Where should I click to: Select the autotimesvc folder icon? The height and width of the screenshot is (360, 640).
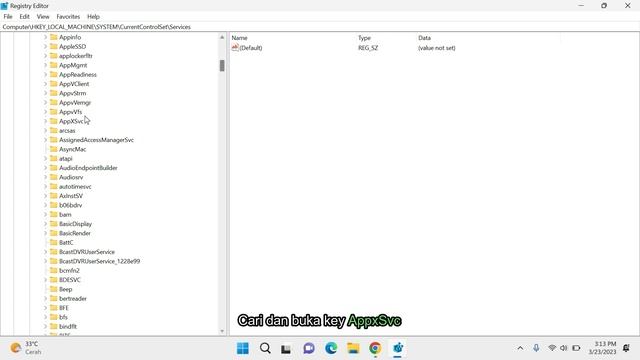point(53,187)
